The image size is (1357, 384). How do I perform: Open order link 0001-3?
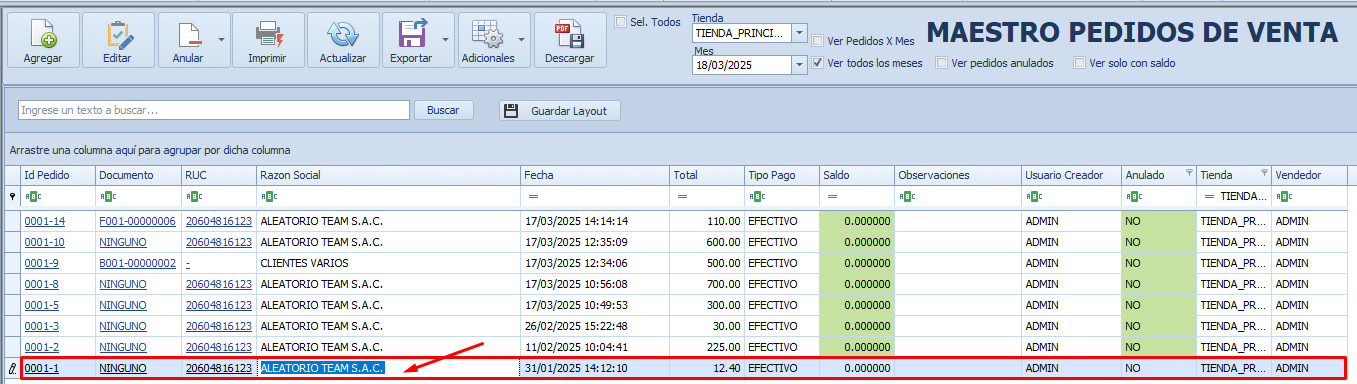coord(42,326)
